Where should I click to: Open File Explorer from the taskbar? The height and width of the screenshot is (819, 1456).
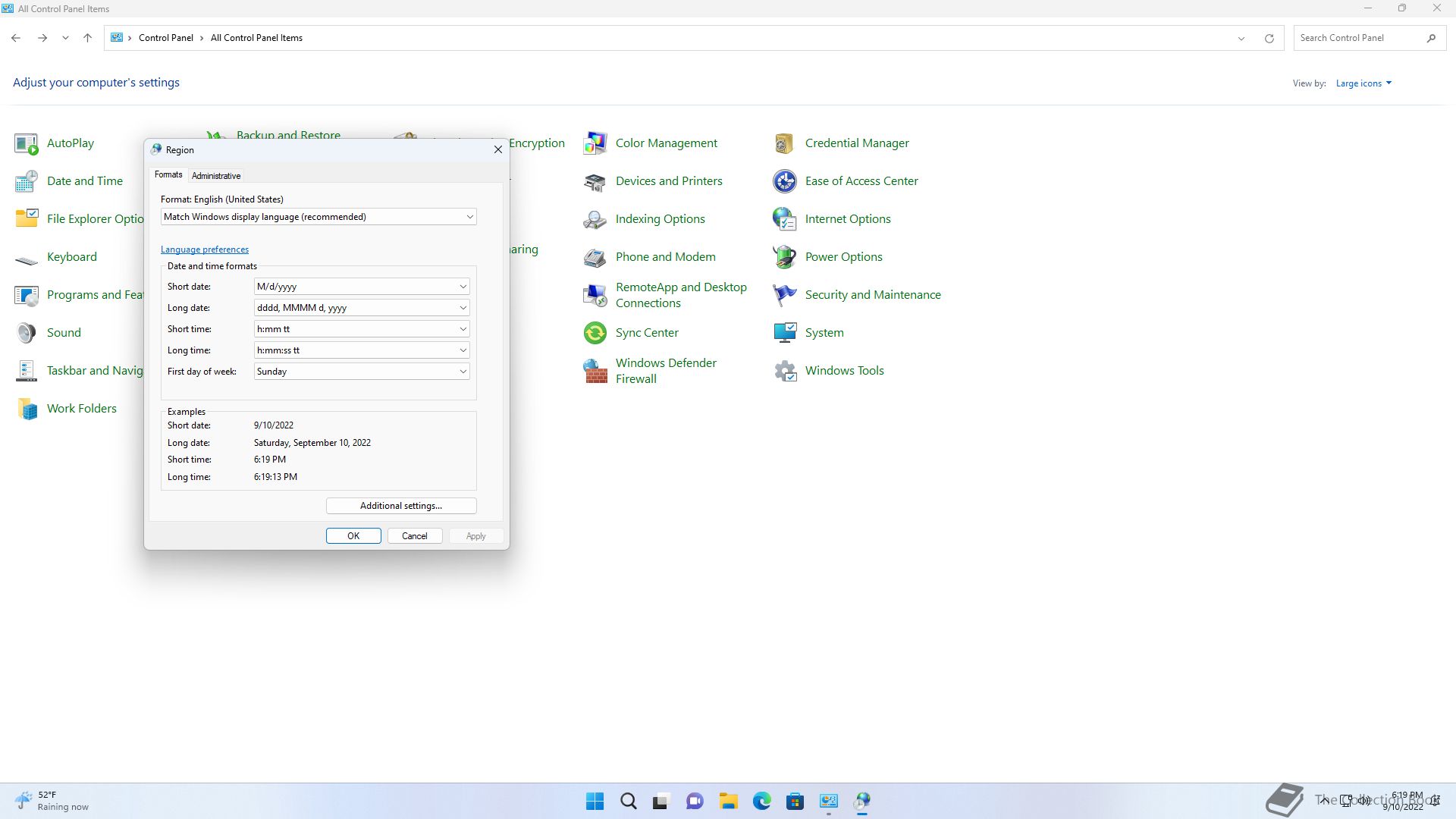[x=729, y=801]
